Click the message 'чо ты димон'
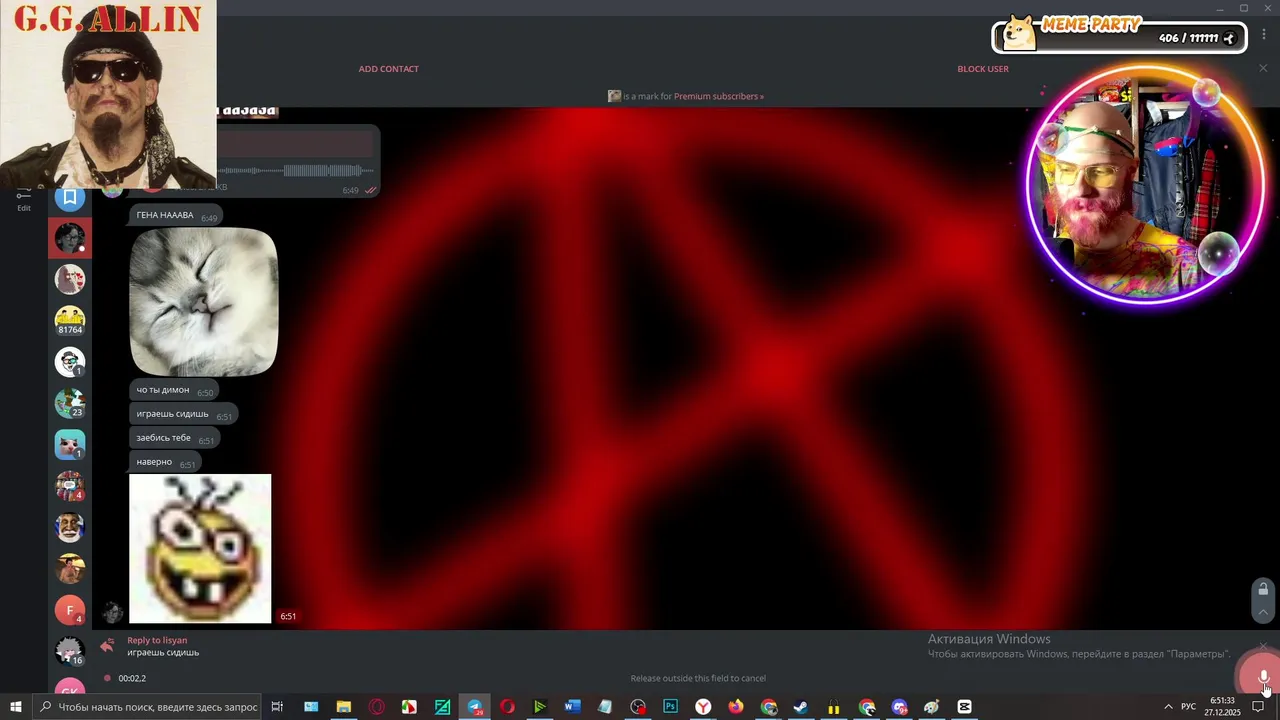The width and height of the screenshot is (1280, 720). [174, 390]
